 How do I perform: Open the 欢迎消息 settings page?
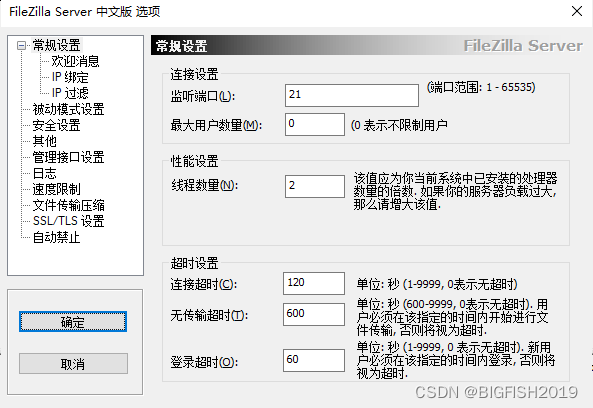(x=75, y=61)
